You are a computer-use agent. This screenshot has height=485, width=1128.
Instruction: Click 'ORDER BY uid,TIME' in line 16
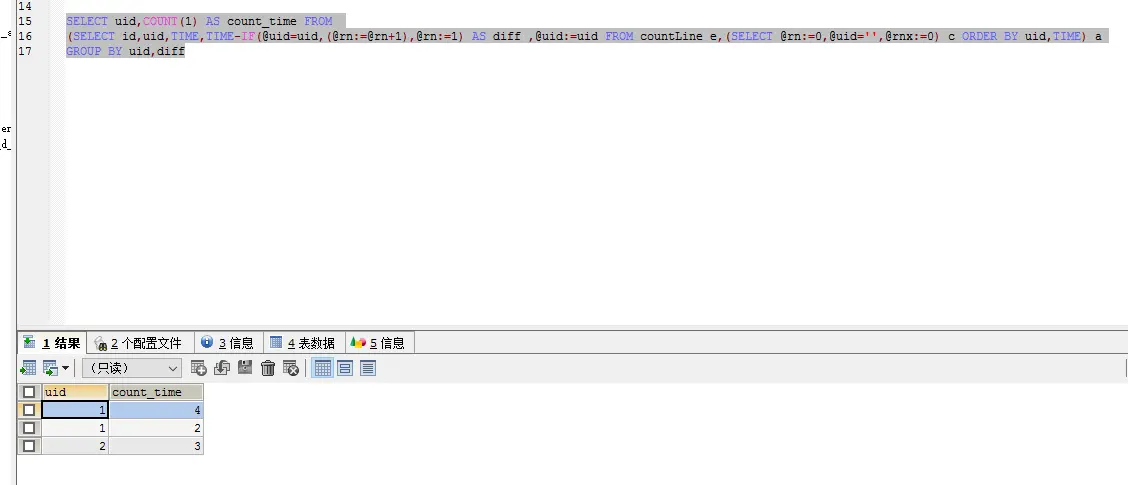(1021, 36)
